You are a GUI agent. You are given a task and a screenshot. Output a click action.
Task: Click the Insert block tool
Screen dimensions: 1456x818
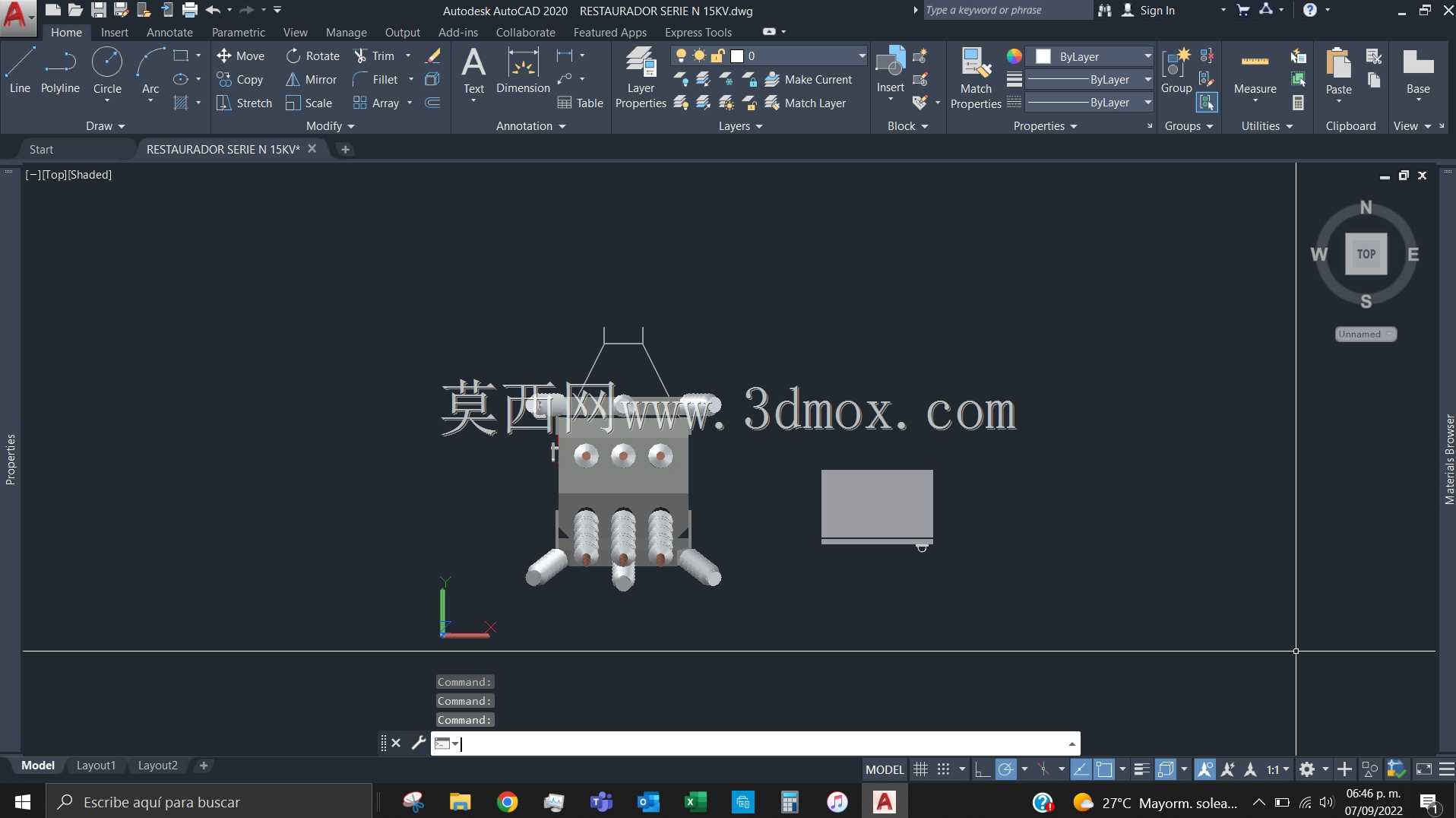pyautogui.click(x=890, y=70)
